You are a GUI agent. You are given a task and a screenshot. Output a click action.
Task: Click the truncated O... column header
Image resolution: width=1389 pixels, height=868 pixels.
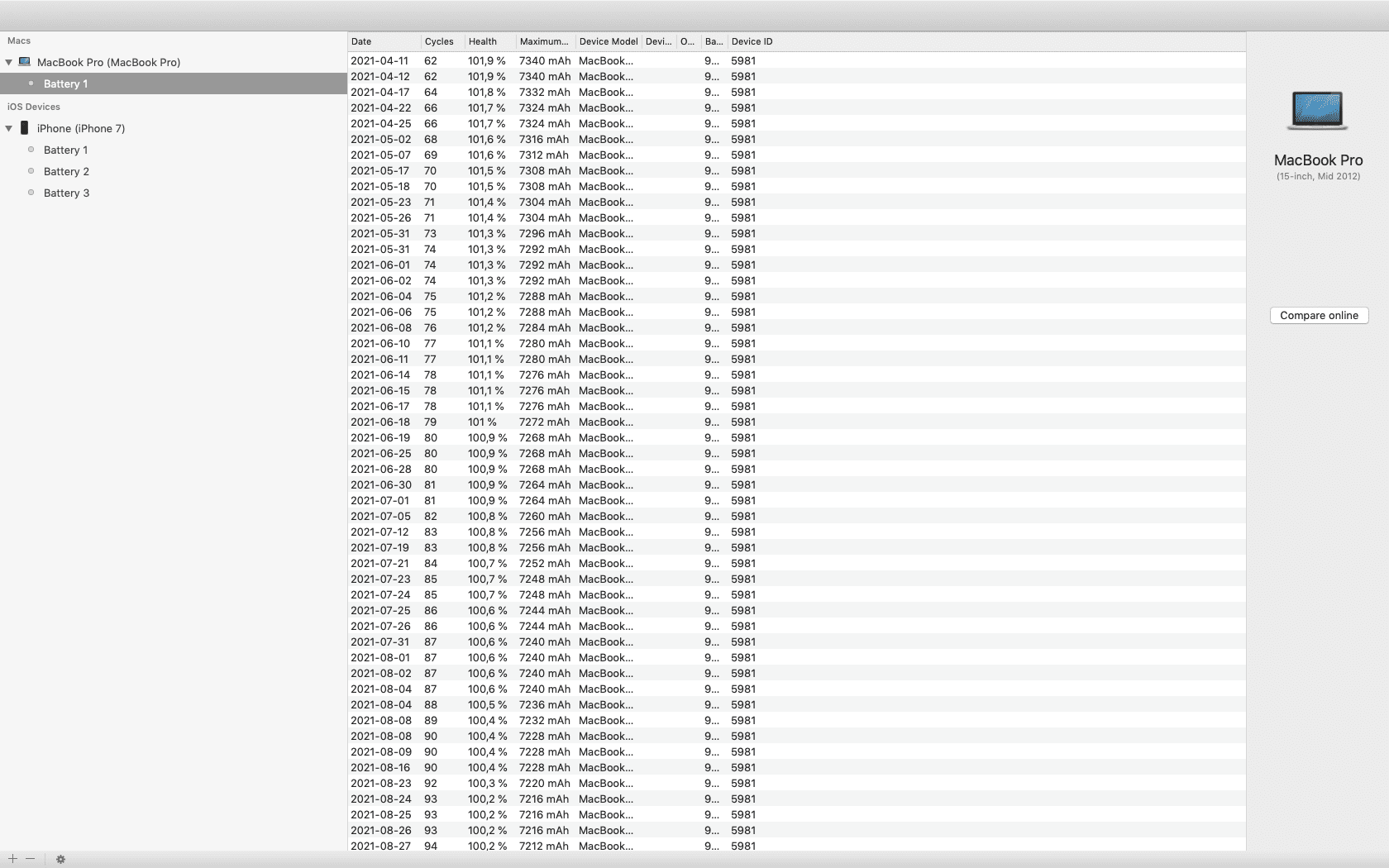click(689, 41)
